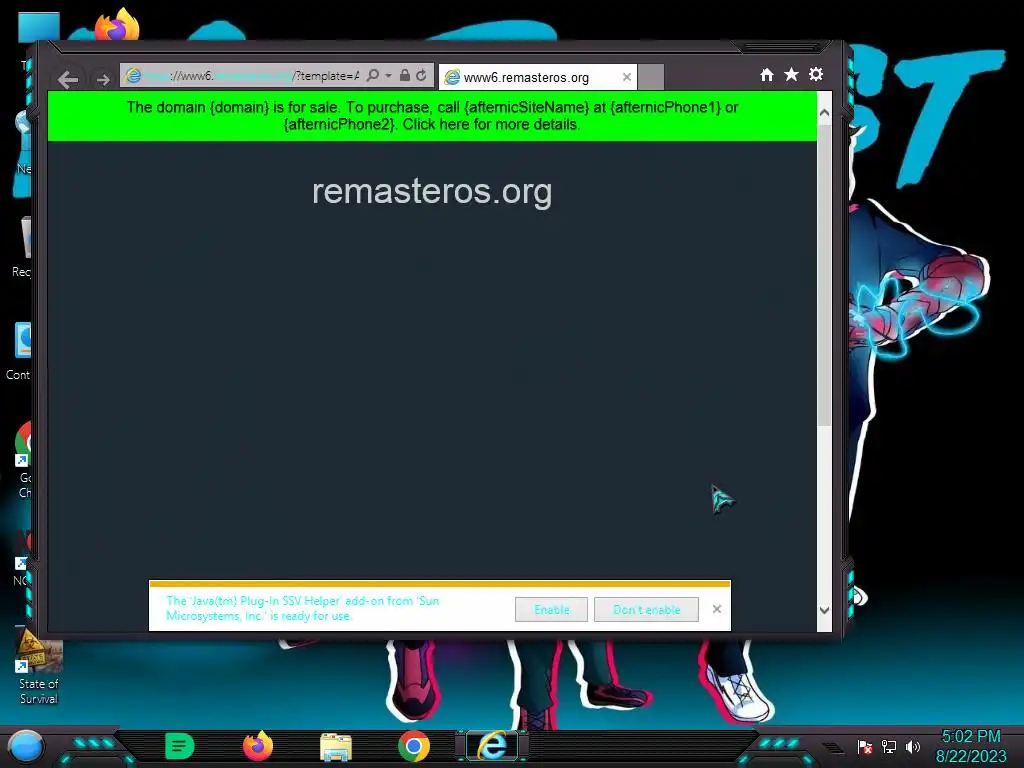The image size is (1024, 768).
Task: Open File Explorer from the taskbar
Action: [x=336, y=747]
